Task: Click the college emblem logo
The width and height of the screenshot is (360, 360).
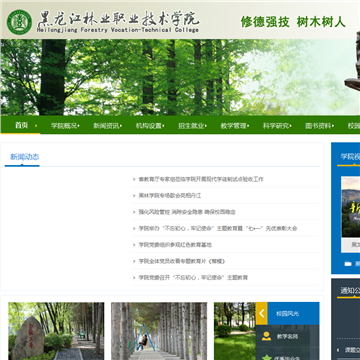Action: coord(19,22)
